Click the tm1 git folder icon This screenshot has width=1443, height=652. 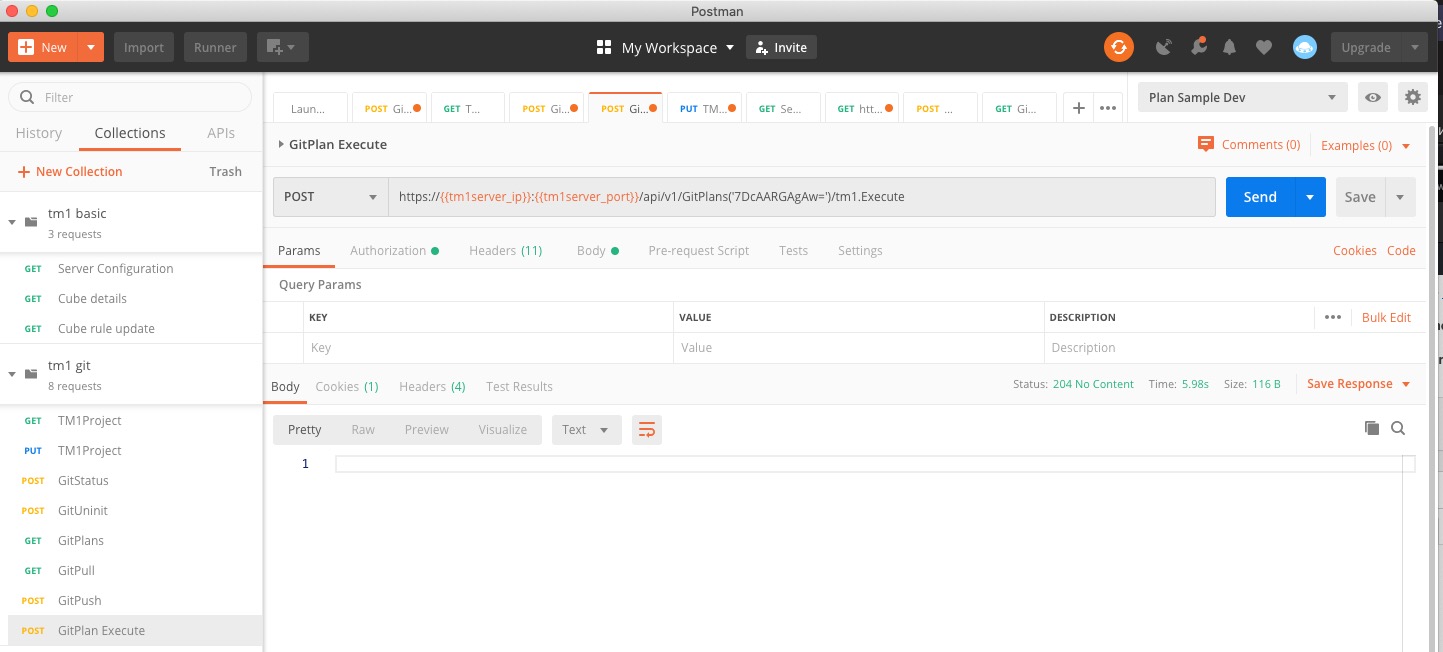31,373
